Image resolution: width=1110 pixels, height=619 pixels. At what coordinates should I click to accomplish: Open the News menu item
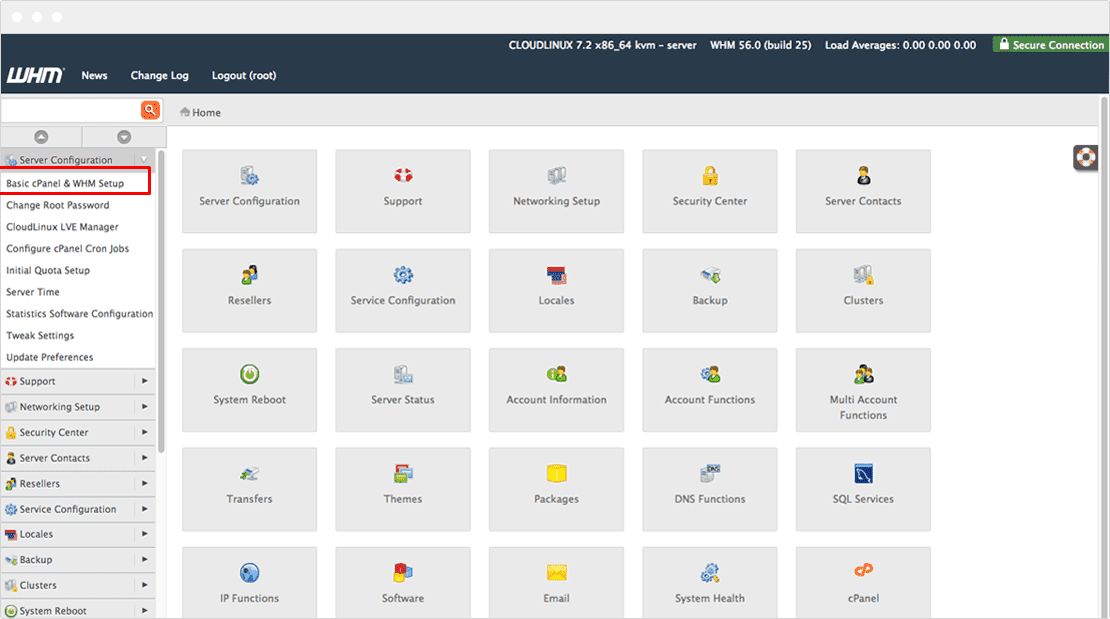[94, 75]
